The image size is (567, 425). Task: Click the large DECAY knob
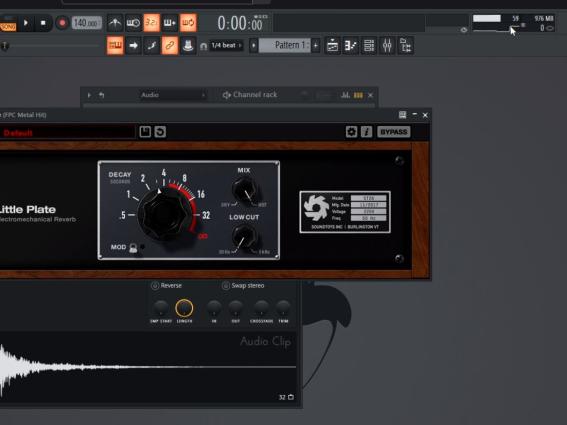click(x=165, y=214)
